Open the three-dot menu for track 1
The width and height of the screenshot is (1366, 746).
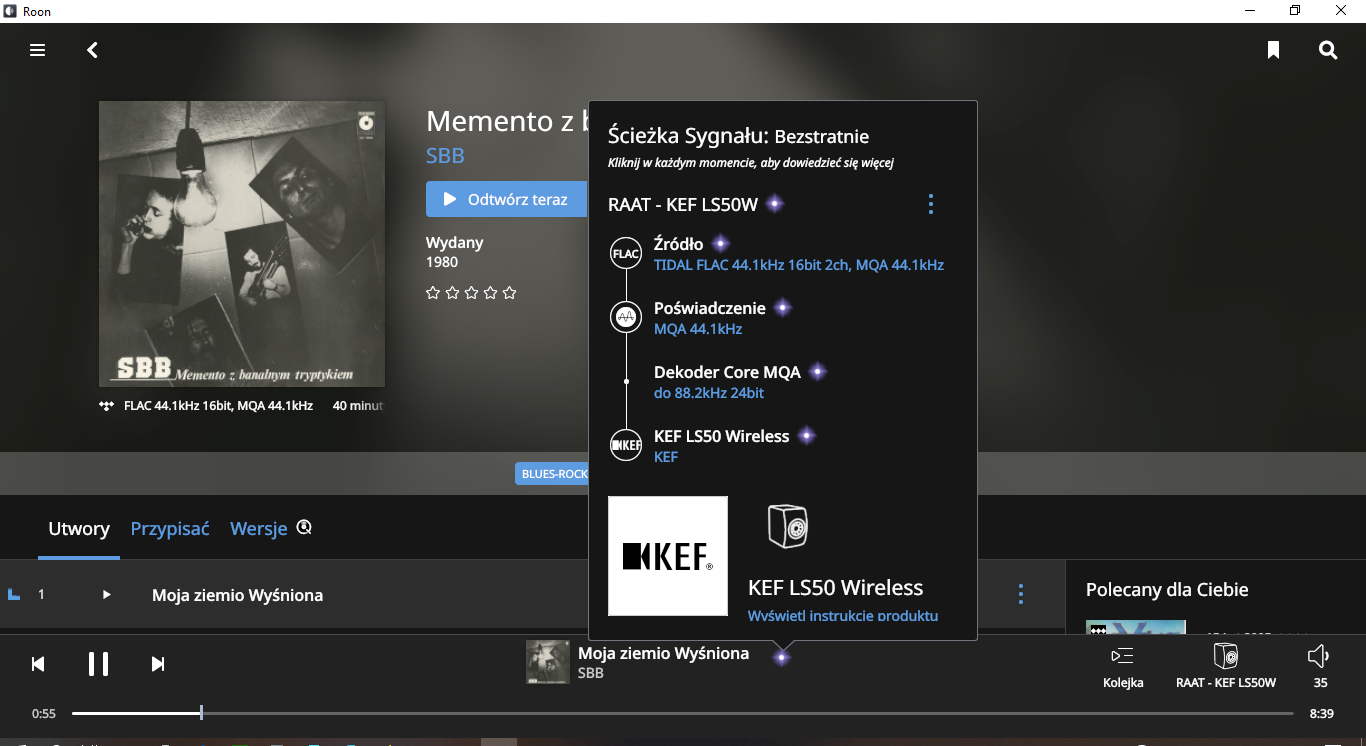(1021, 594)
